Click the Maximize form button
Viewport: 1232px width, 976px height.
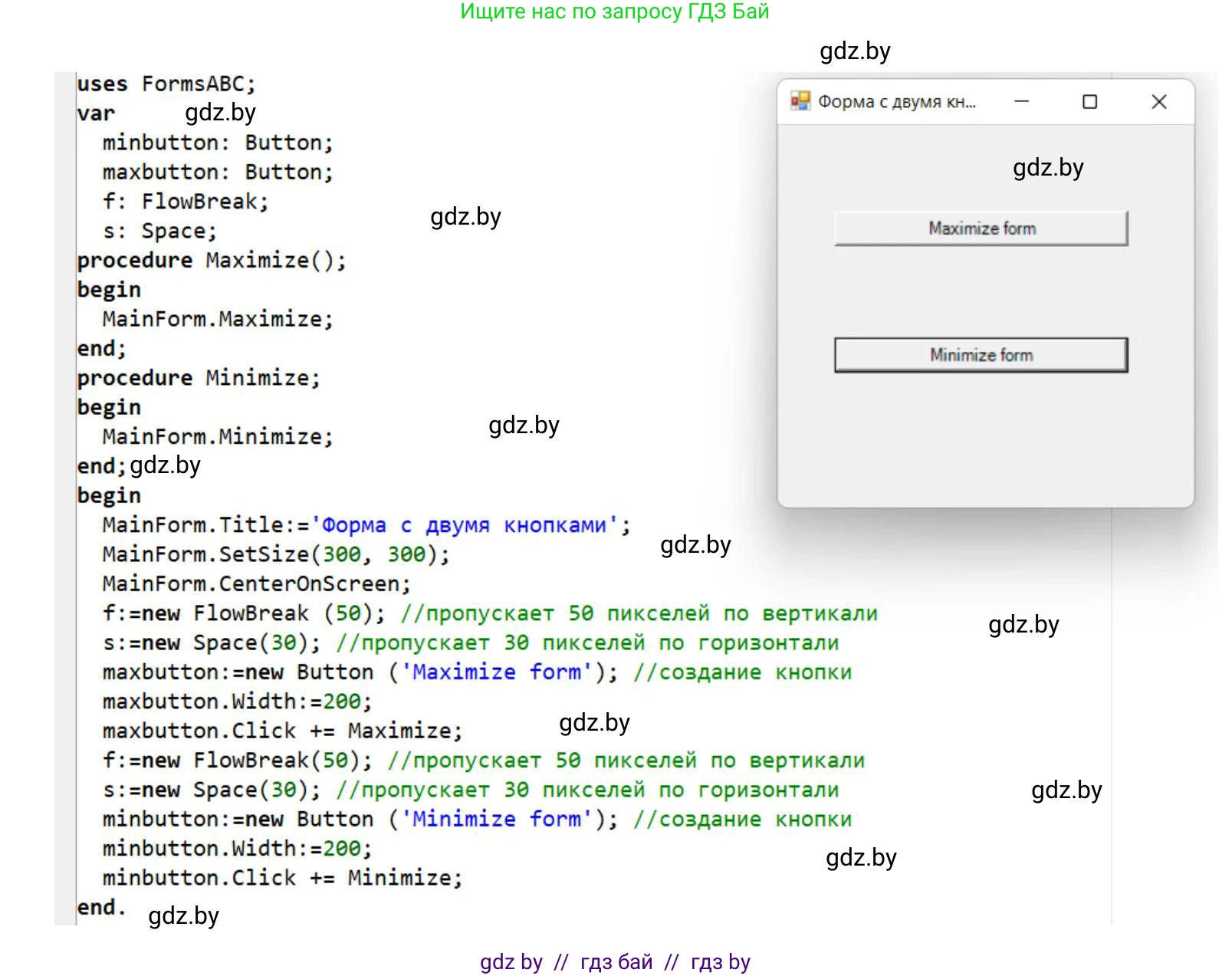(981, 228)
